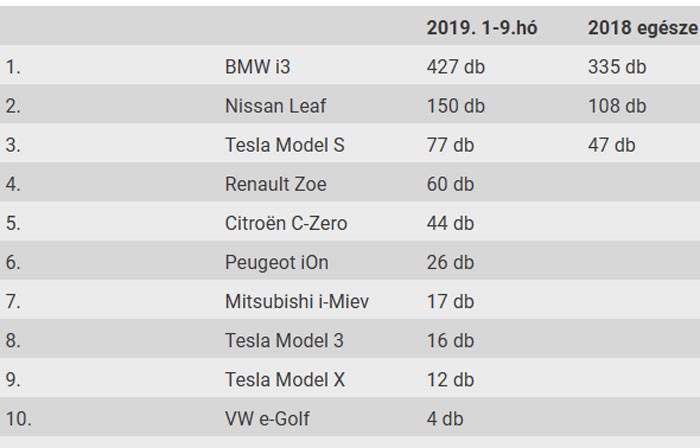Click the 108 db cell

click(617, 106)
